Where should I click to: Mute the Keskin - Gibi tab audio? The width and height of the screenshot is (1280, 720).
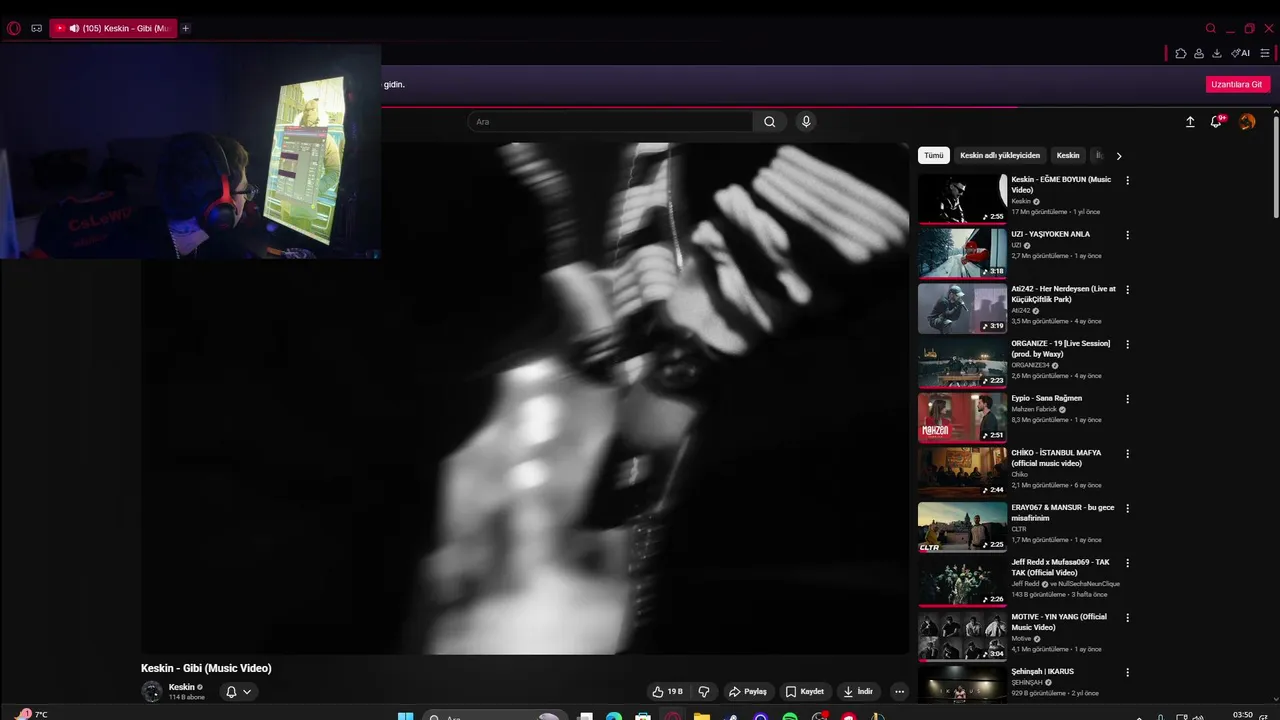coord(74,28)
